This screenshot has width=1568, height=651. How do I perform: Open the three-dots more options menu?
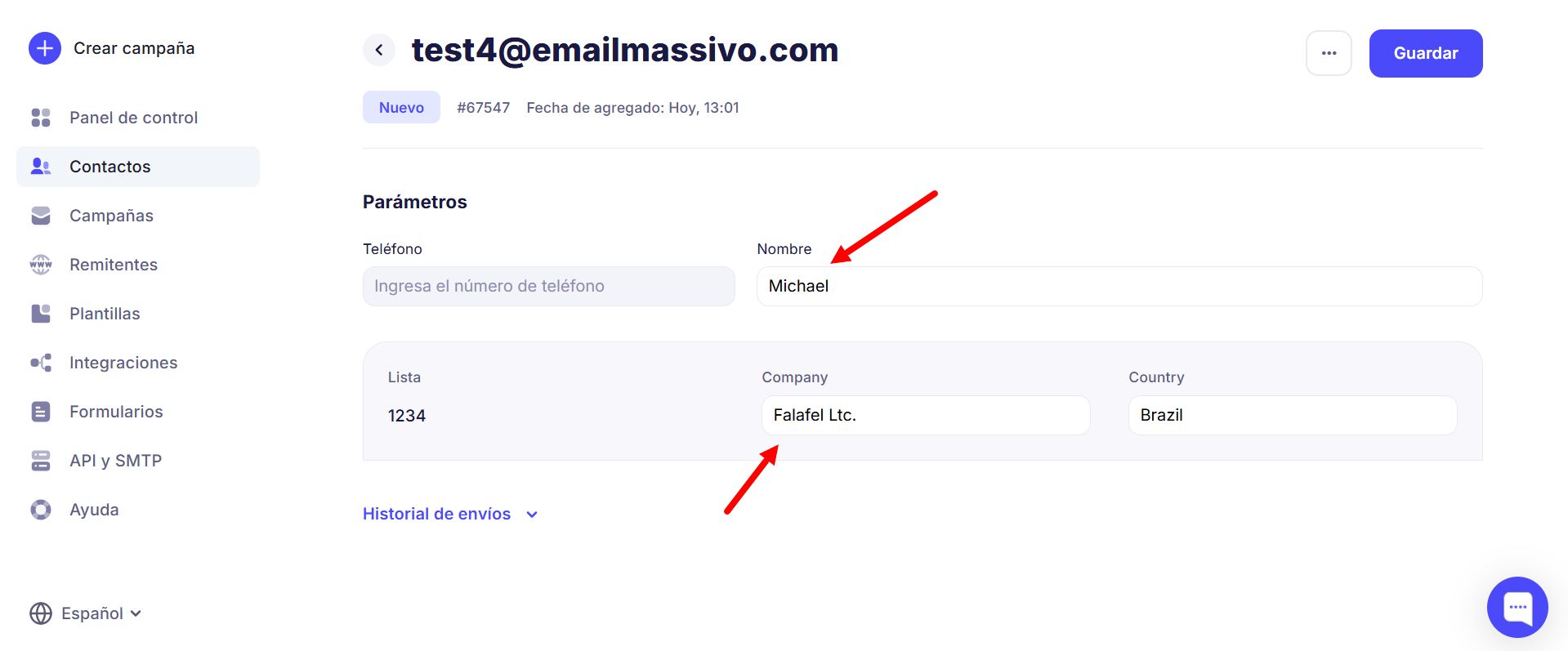pos(1329,53)
